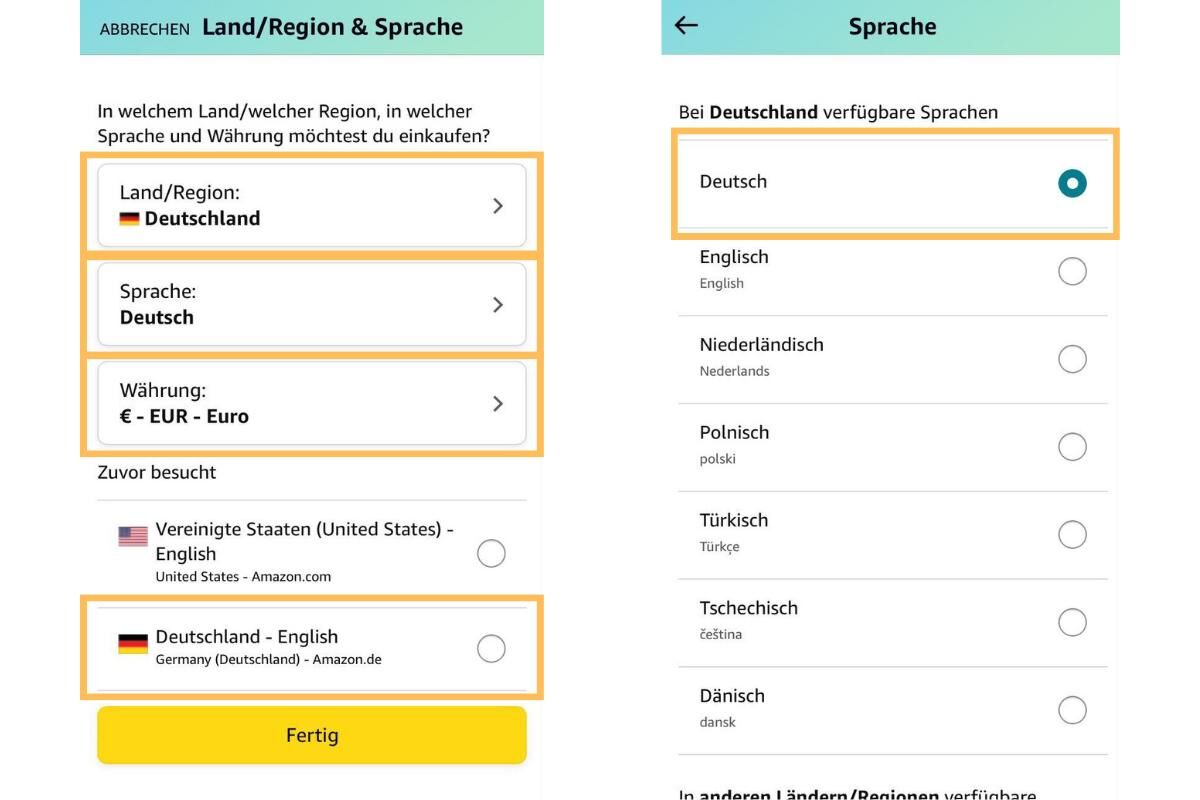This screenshot has width=1200, height=800.
Task: Click the German flag beside Deutschland
Action: click(131, 218)
